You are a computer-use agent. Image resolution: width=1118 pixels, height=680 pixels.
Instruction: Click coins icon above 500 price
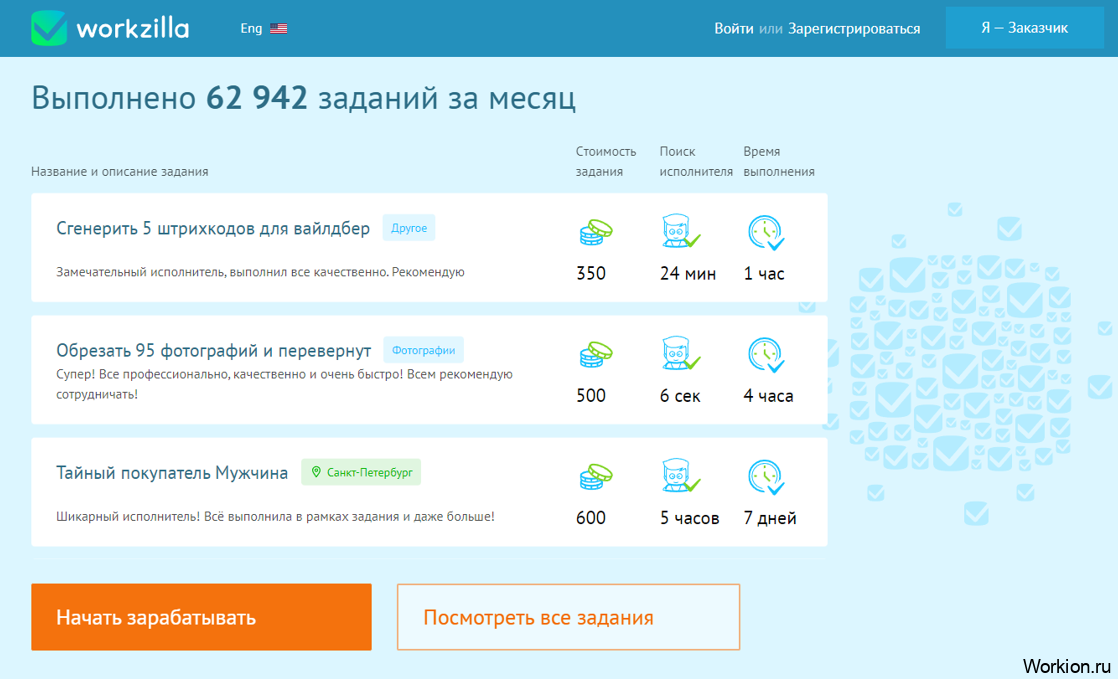[x=595, y=354]
